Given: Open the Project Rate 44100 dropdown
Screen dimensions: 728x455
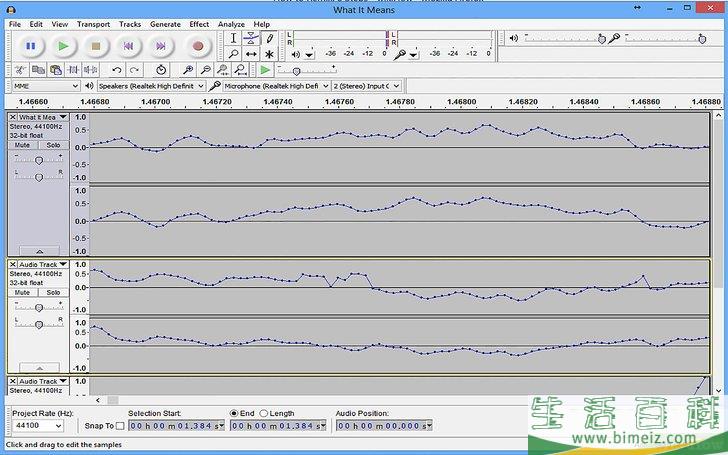Looking at the screenshot, I should [38, 425].
